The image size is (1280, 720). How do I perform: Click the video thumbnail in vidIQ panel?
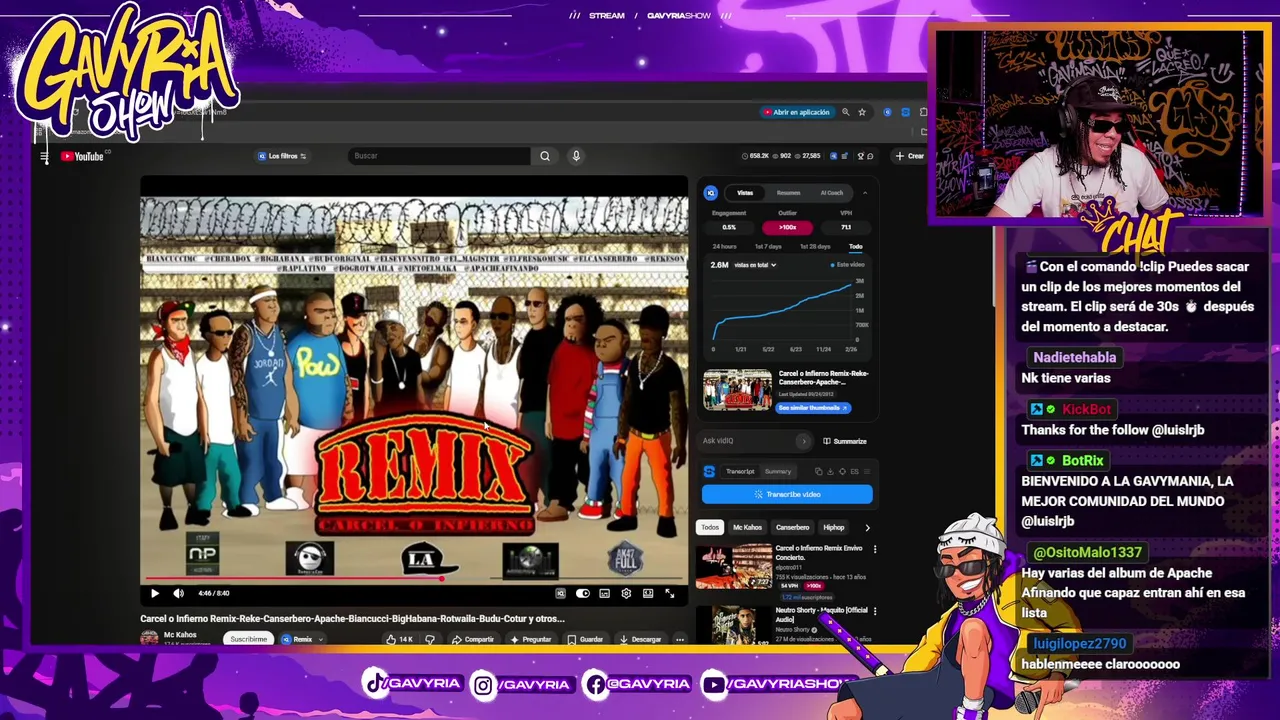click(737, 390)
